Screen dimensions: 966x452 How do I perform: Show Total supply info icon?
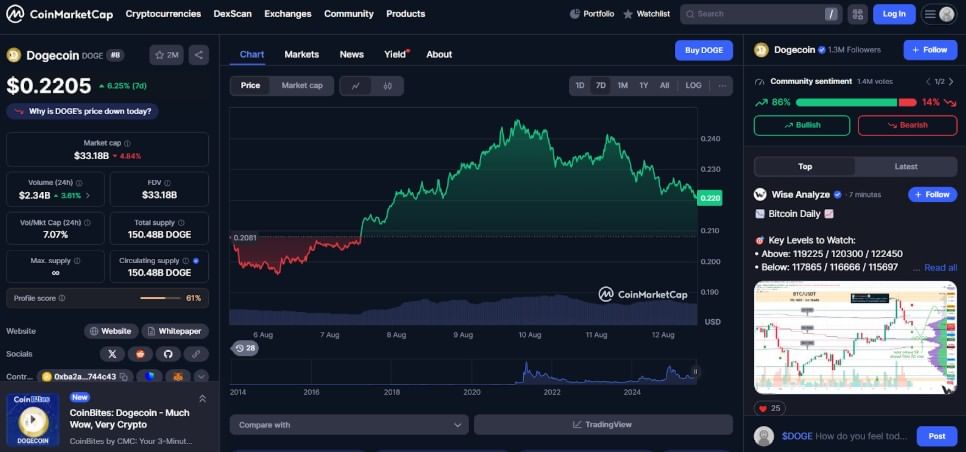181,223
